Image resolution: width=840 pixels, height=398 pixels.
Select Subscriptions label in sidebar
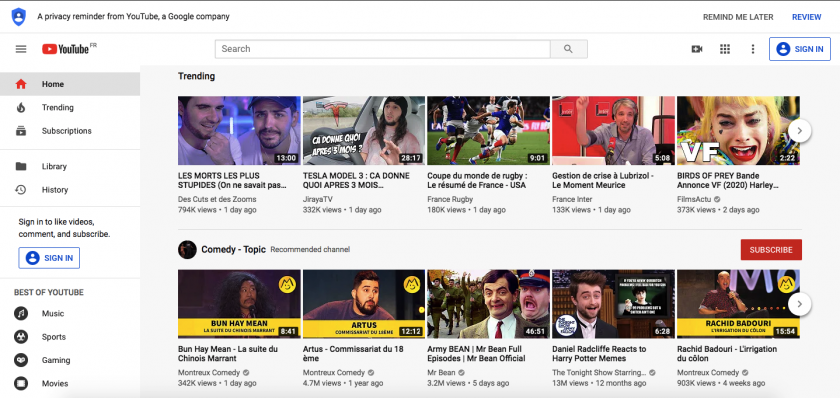67,131
